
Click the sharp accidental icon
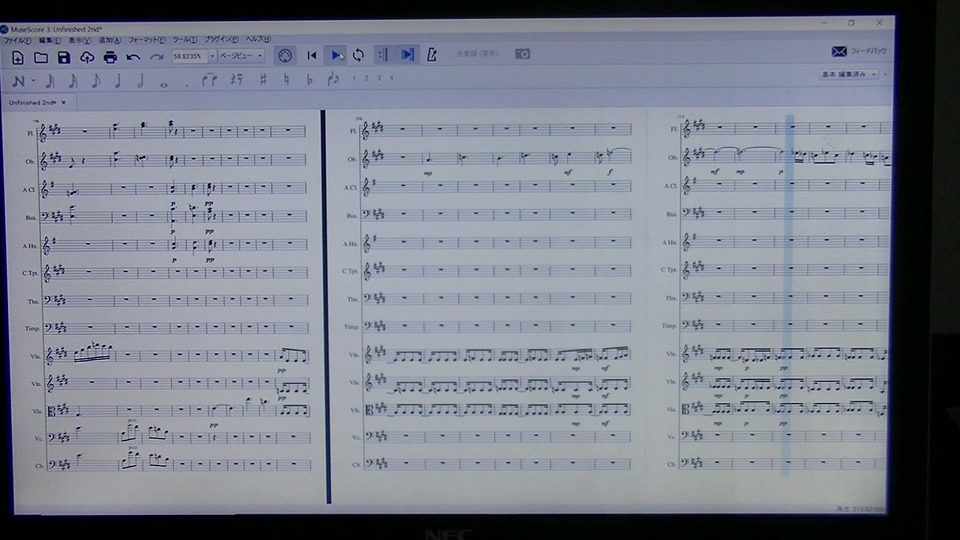(263, 79)
